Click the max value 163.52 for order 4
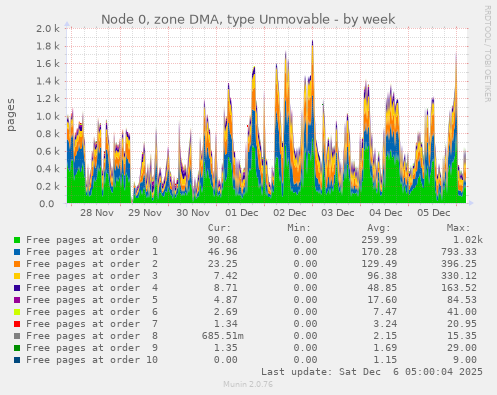 pos(459,288)
